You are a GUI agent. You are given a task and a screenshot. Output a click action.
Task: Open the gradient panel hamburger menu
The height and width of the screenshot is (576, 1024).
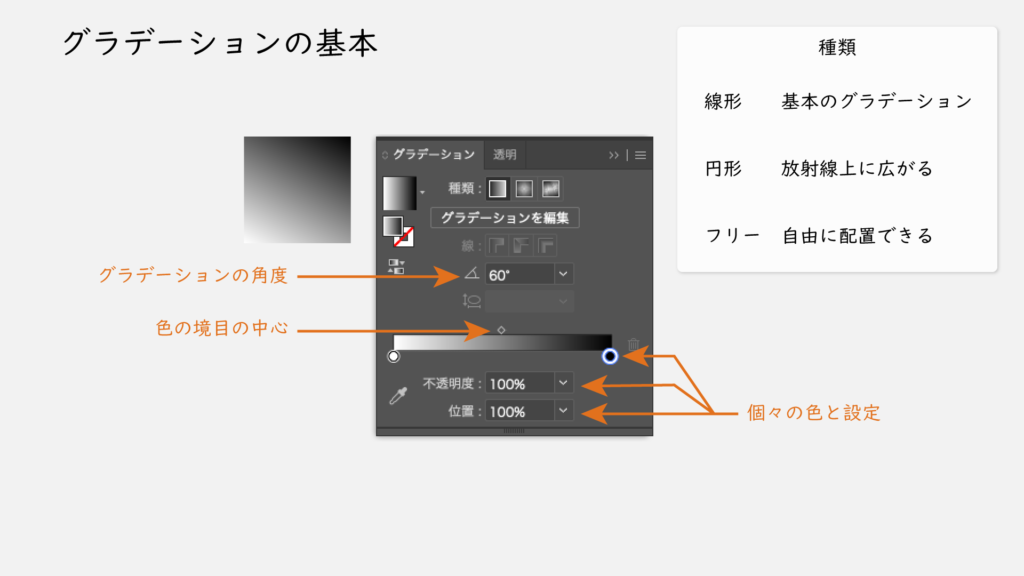[x=641, y=155]
